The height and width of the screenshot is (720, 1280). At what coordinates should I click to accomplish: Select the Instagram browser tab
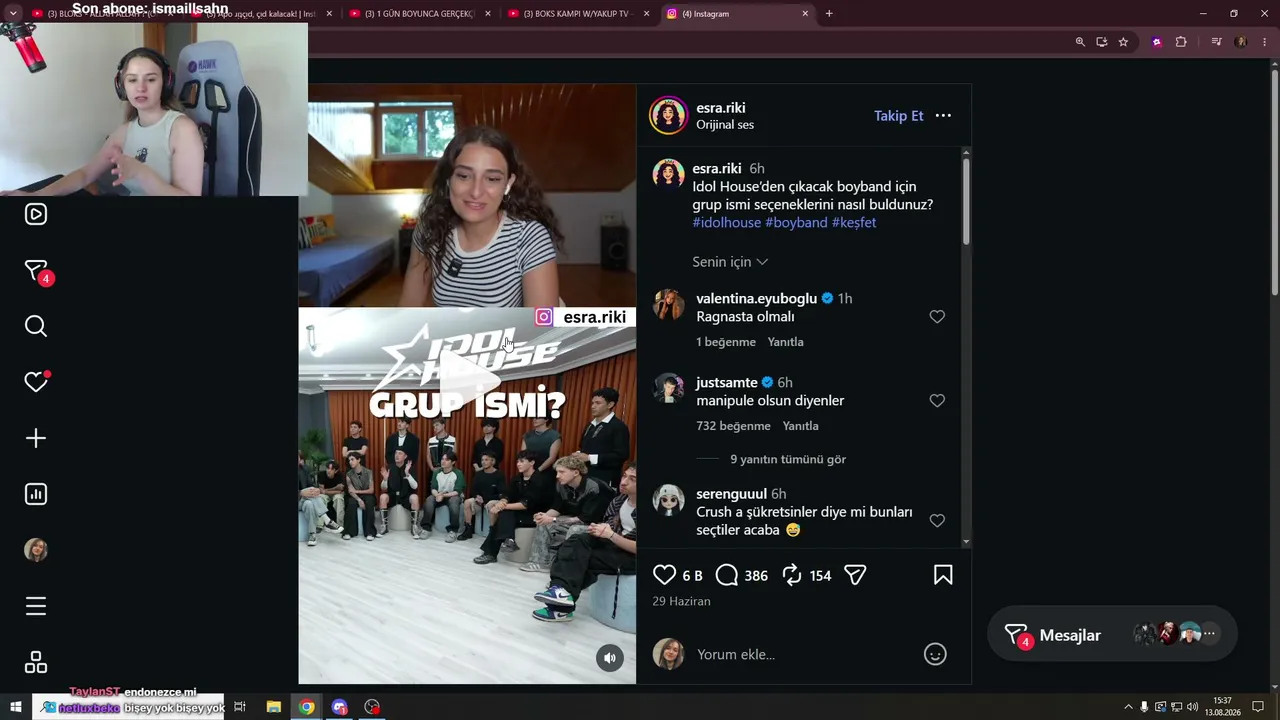coord(737,14)
